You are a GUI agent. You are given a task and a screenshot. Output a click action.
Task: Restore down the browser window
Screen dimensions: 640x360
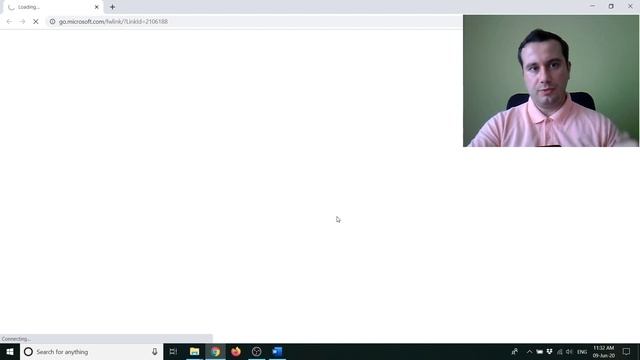(611, 6)
